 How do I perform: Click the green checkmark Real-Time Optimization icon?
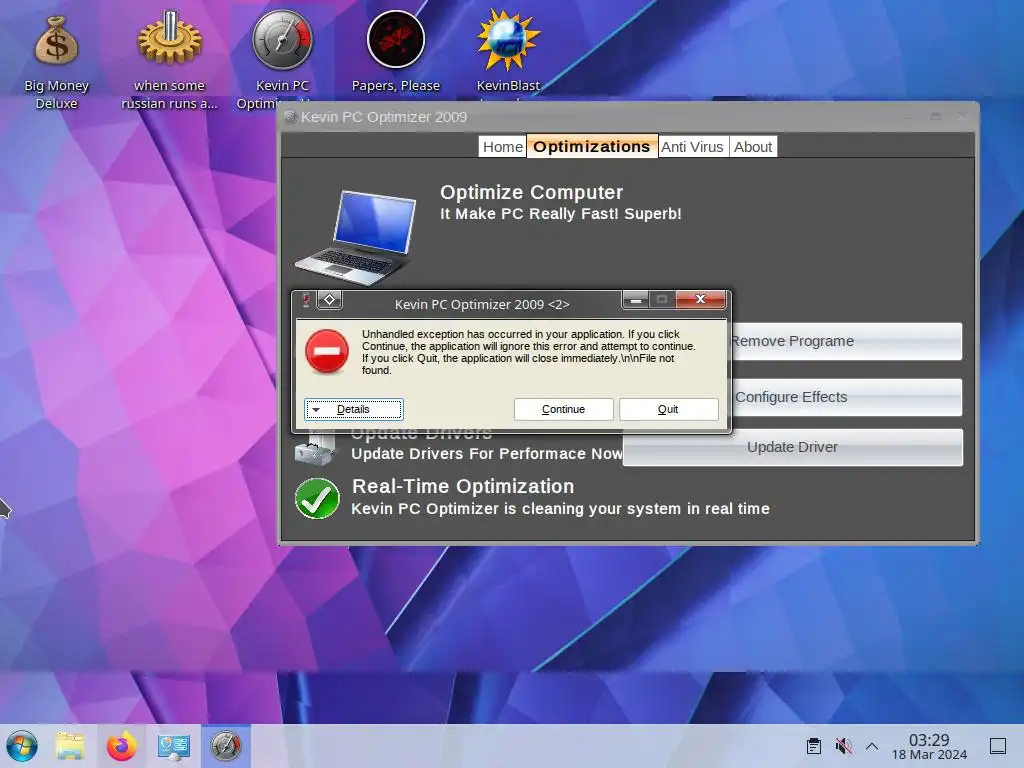(x=317, y=498)
